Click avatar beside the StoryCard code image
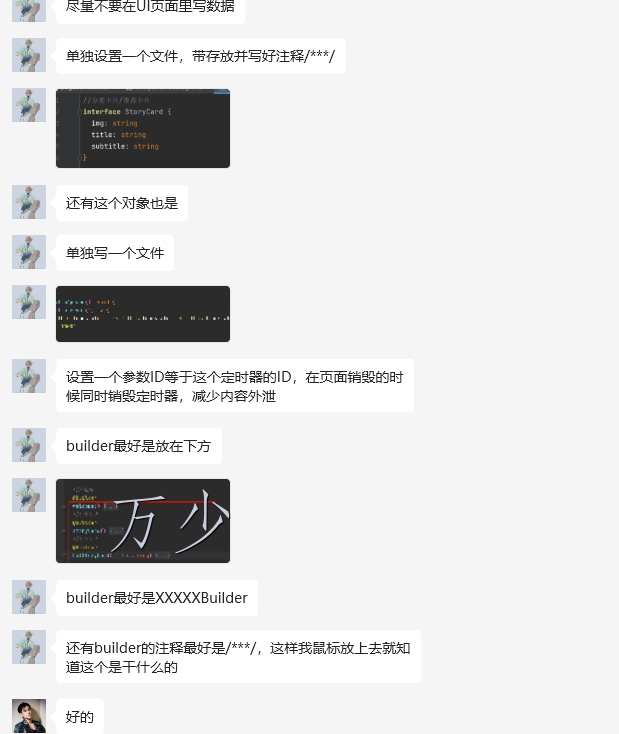619x734 pixels. (x=29, y=105)
